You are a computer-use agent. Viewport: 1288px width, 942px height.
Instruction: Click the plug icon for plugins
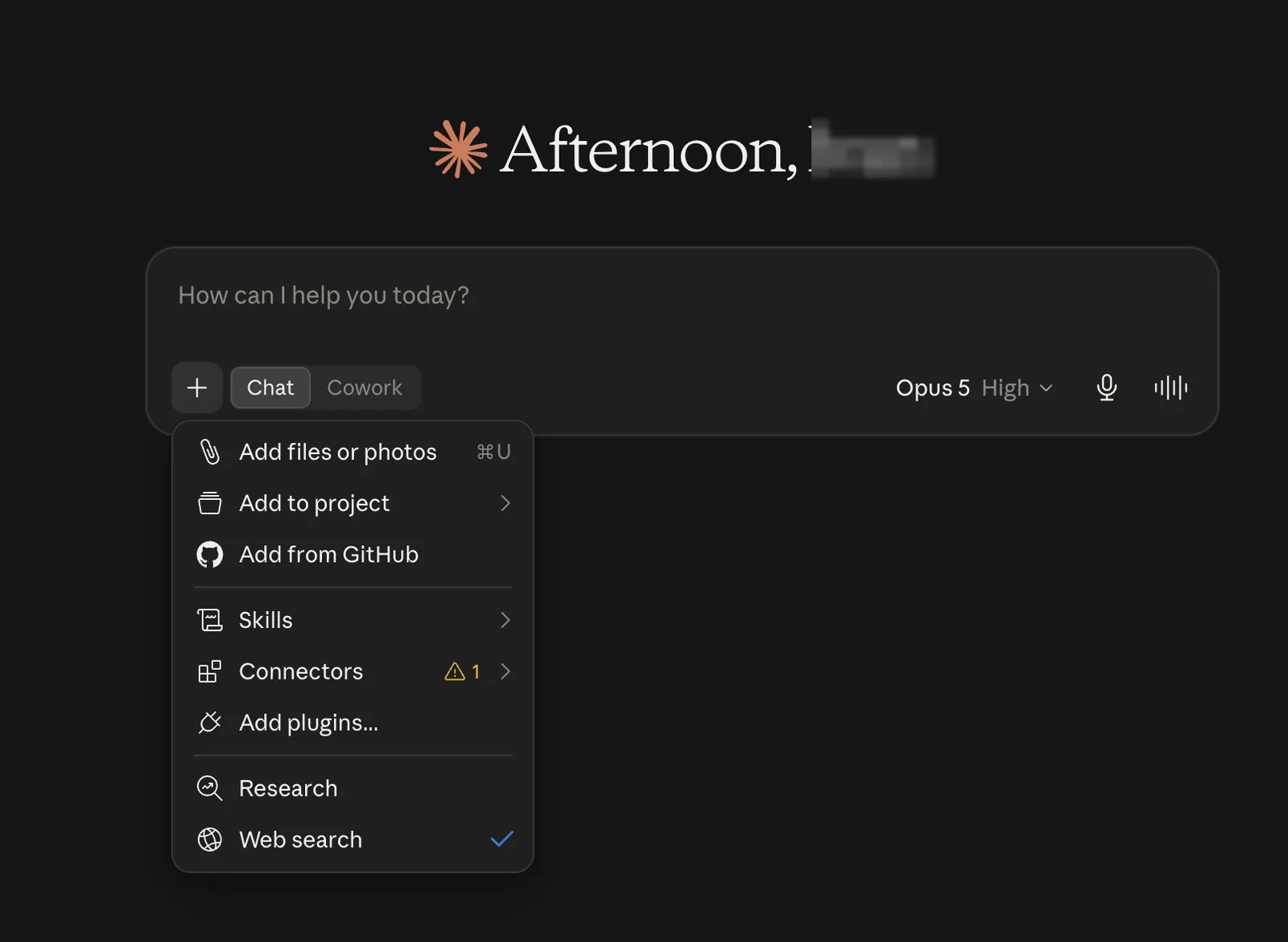[x=209, y=723]
